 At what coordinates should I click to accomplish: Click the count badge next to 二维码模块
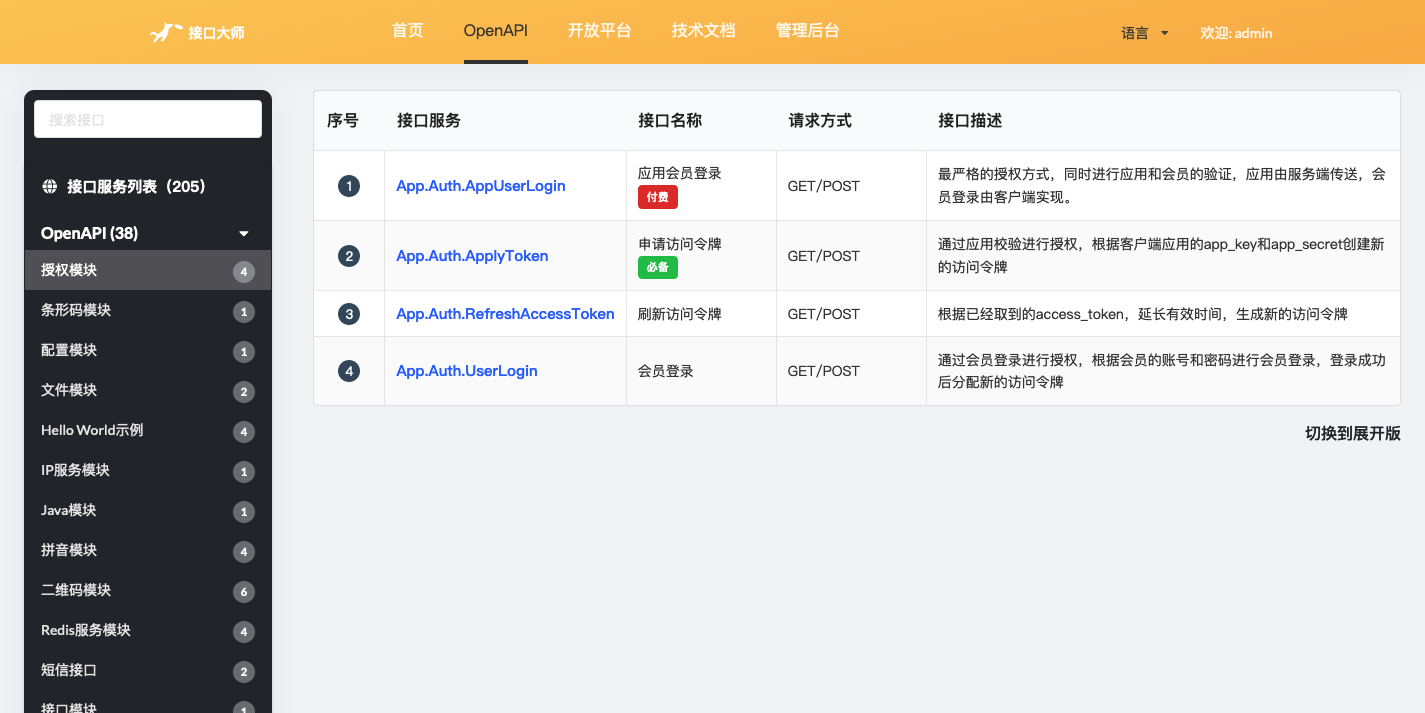[244, 591]
